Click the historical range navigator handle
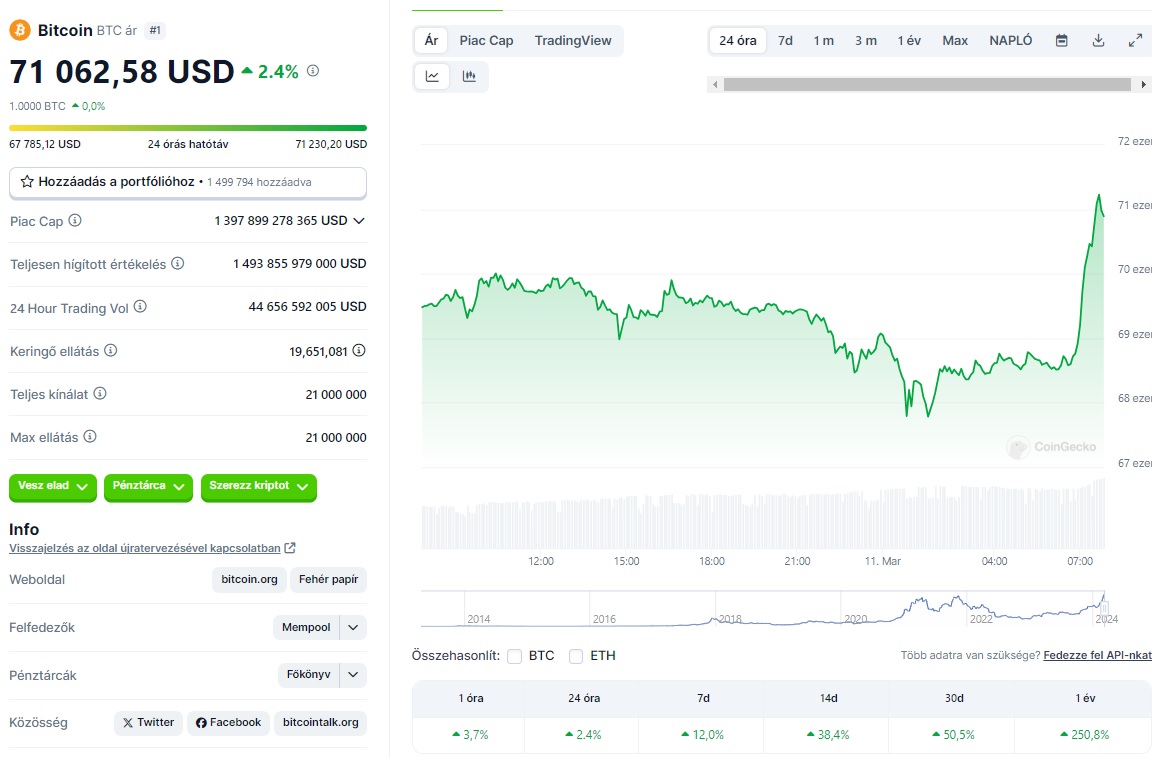The width and height of the screenshot is (1152, 758). click(1104, 608)
